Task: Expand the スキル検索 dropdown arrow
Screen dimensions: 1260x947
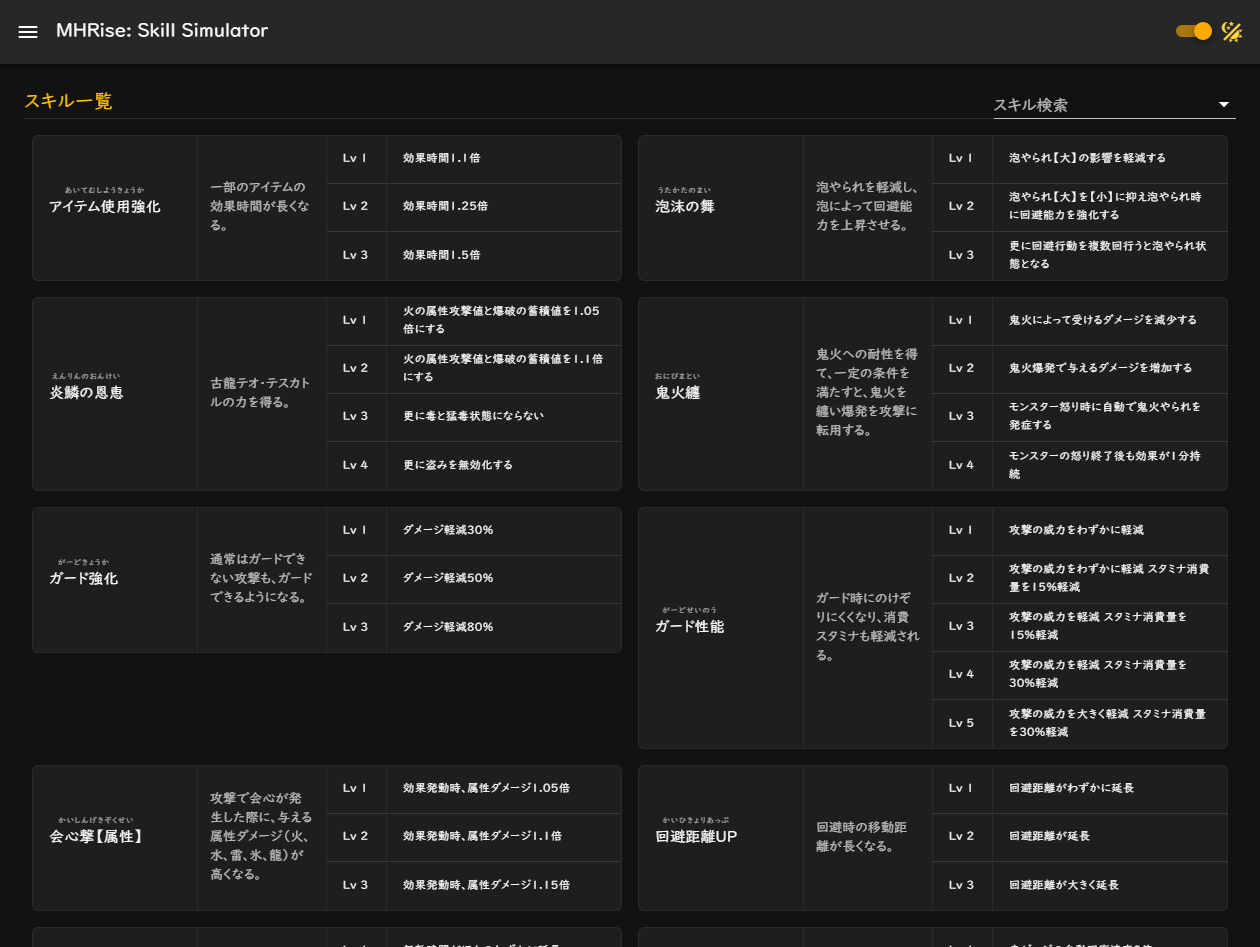Action: pos(1223,105)
